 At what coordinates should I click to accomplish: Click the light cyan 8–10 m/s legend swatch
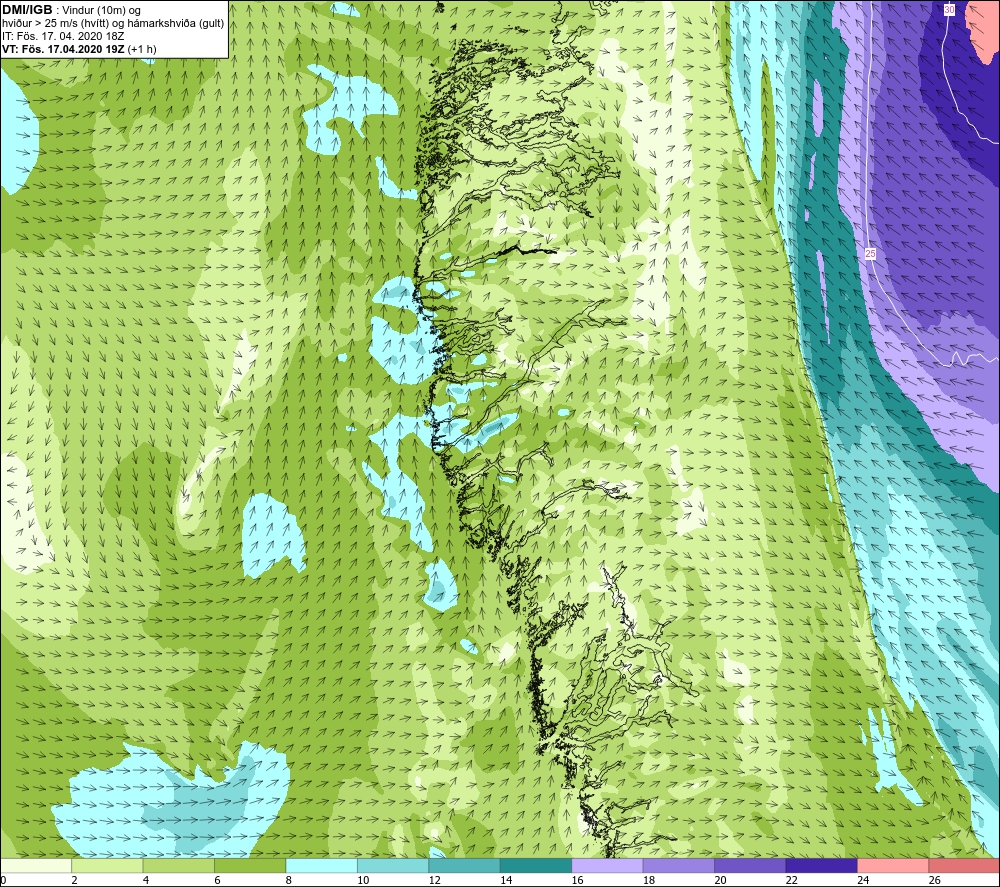pyautogui.click(x=321, y=865)
